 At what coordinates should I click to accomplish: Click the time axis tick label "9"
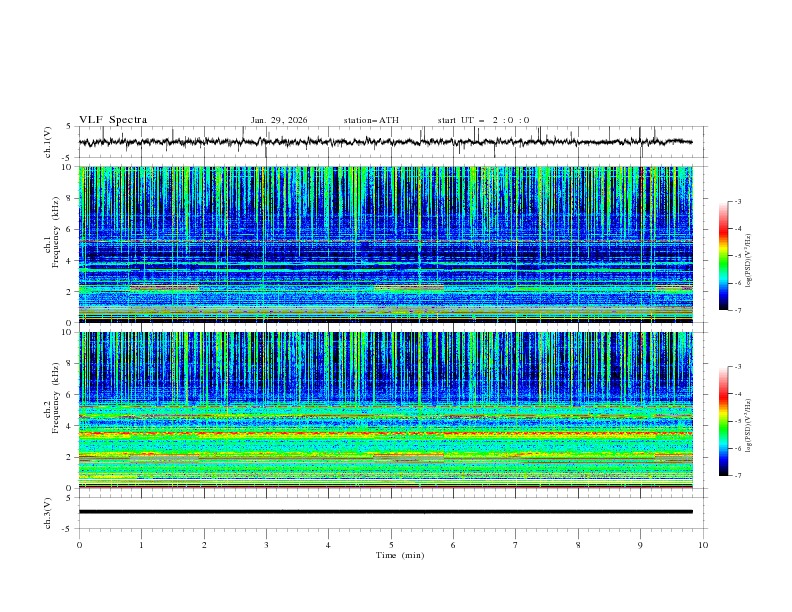point(640,545)
